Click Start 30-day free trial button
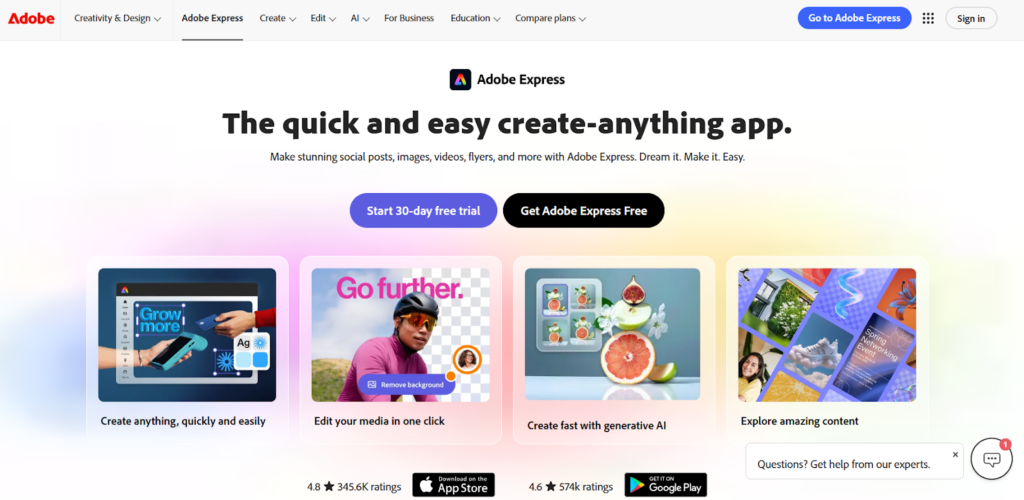 tap(423, 210)
